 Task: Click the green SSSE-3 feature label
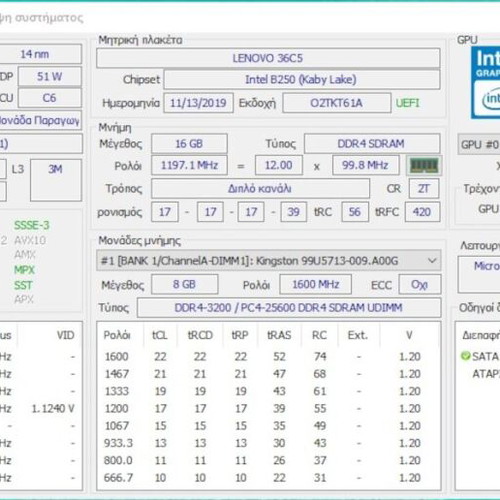coord(32,225)
